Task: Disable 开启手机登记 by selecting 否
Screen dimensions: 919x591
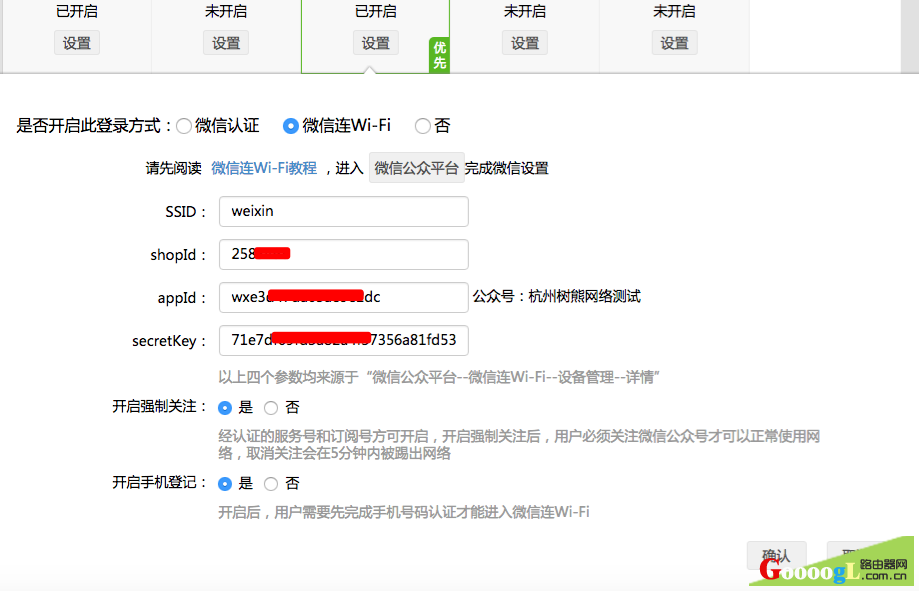Action: [x=271, y=483]
